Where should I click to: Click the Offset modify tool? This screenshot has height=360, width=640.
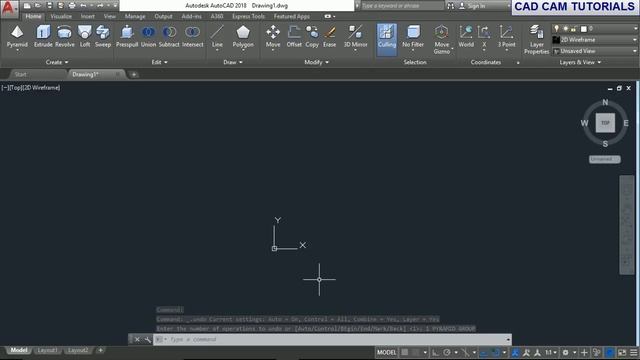click(294, 36)
